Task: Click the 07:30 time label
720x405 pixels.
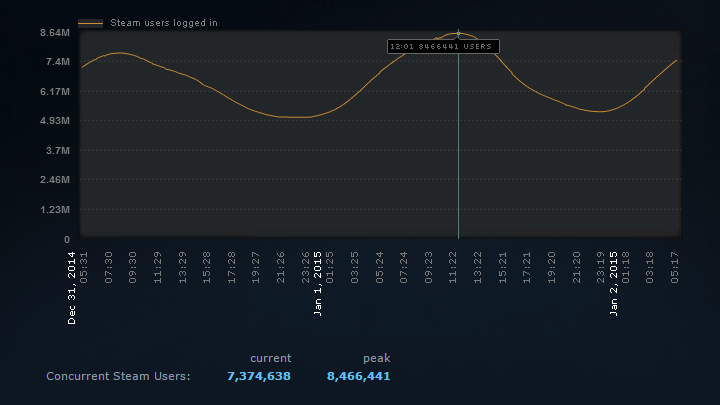Action: click(108, 267)
